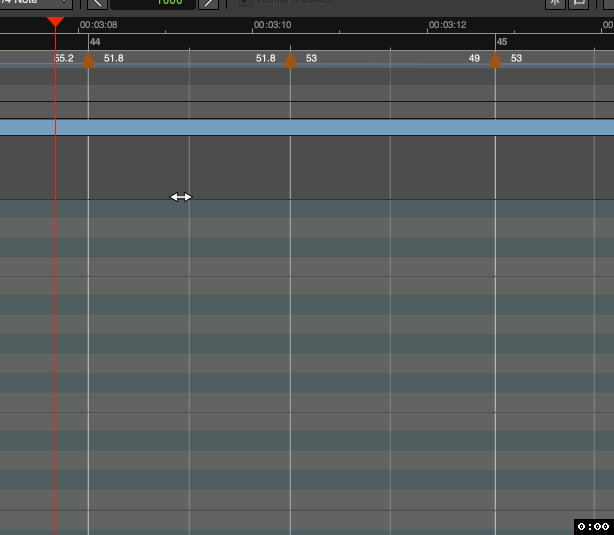This screenshot has width=614, height=535.
Task: Click the 00:03:12 time ruler label
Action: pos(447,25)
